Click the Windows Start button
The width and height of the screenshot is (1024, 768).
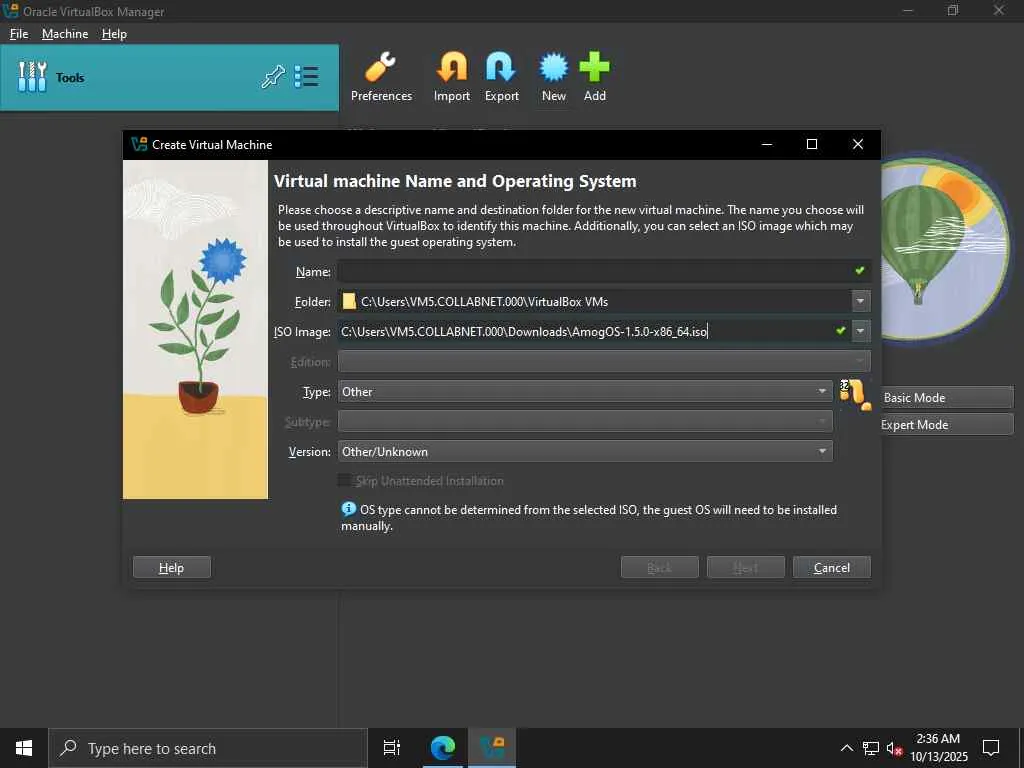coord(24,748)
